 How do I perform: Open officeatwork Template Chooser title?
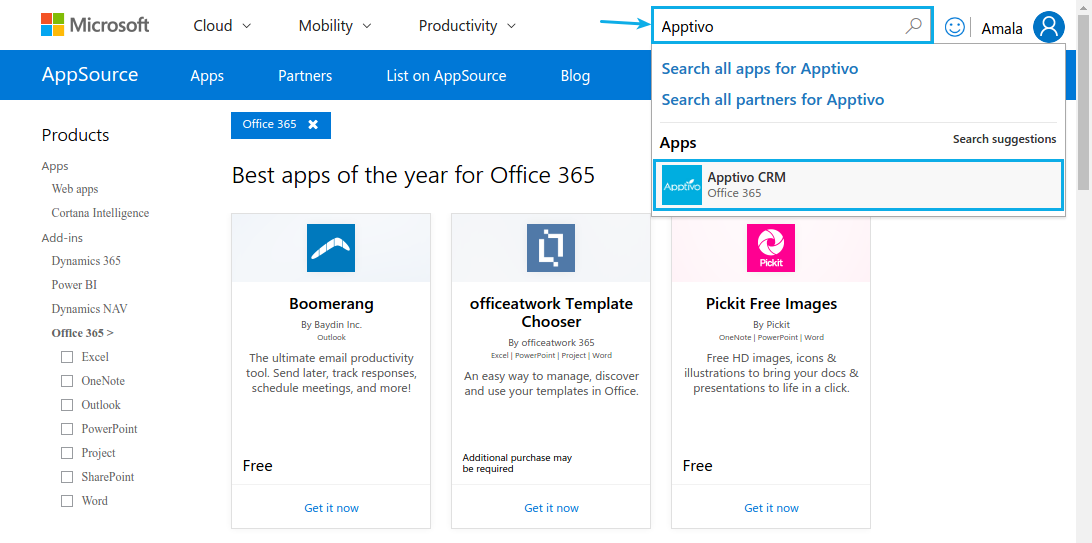coord(552,313)
